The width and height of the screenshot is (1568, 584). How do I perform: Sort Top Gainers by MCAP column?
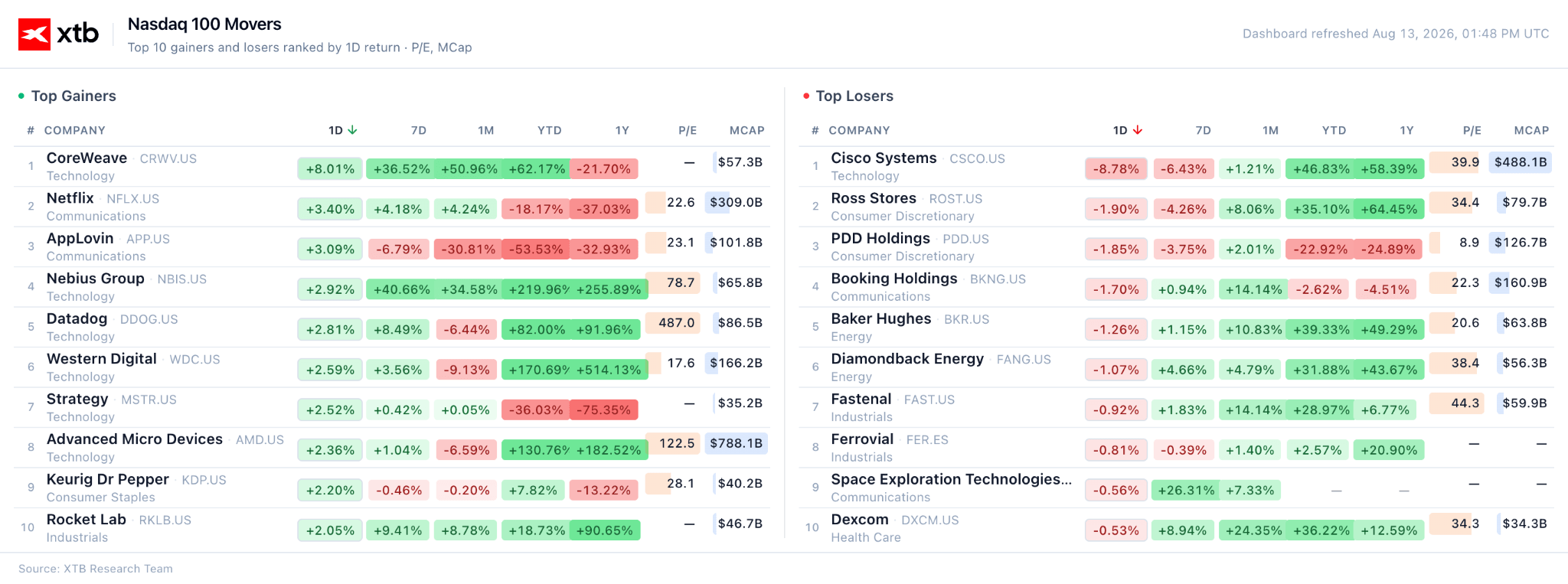coord(747,130)
